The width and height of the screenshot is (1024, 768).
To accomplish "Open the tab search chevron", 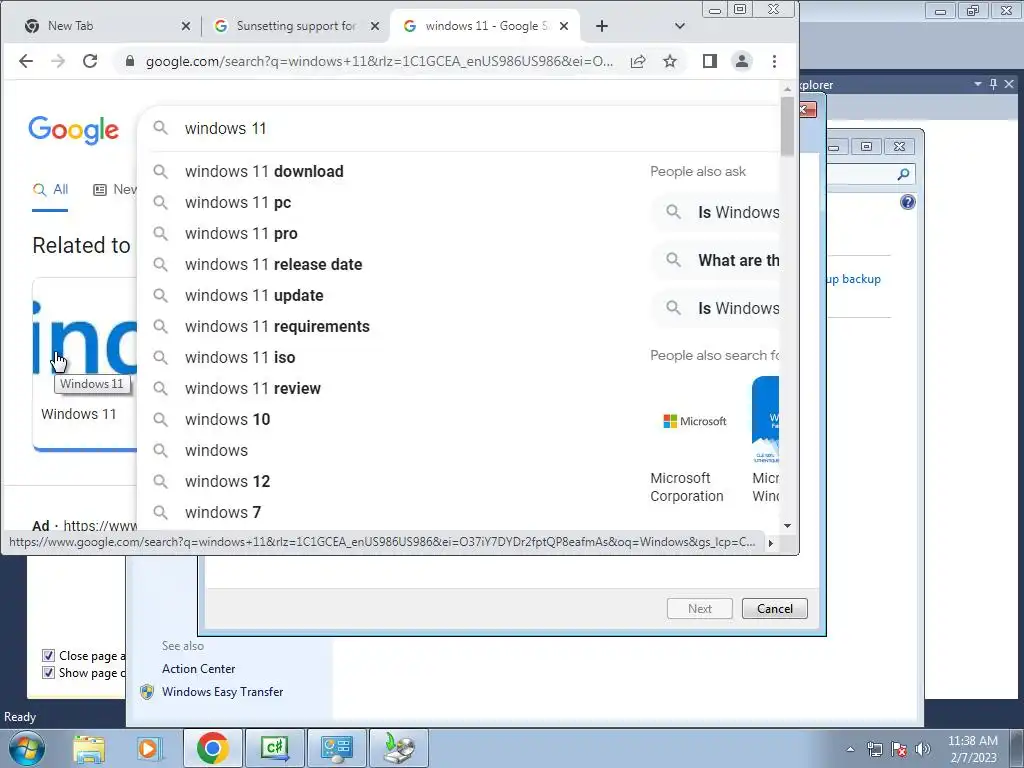I will click(680, 26).
